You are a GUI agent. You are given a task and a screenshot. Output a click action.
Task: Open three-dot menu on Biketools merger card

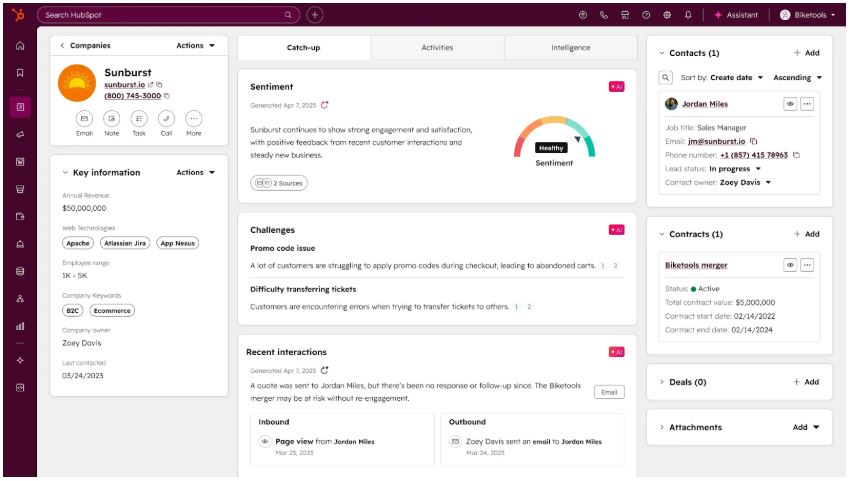pos(807,265)
